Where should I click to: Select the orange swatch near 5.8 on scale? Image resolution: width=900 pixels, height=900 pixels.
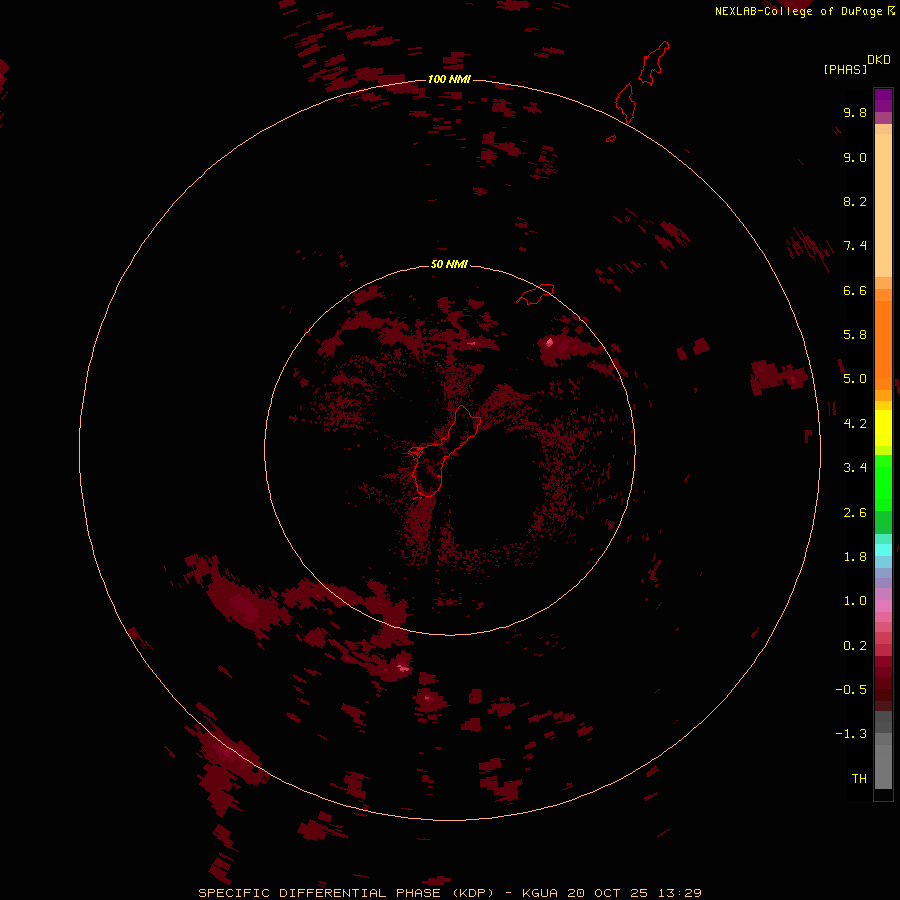(x=883, y=335)
